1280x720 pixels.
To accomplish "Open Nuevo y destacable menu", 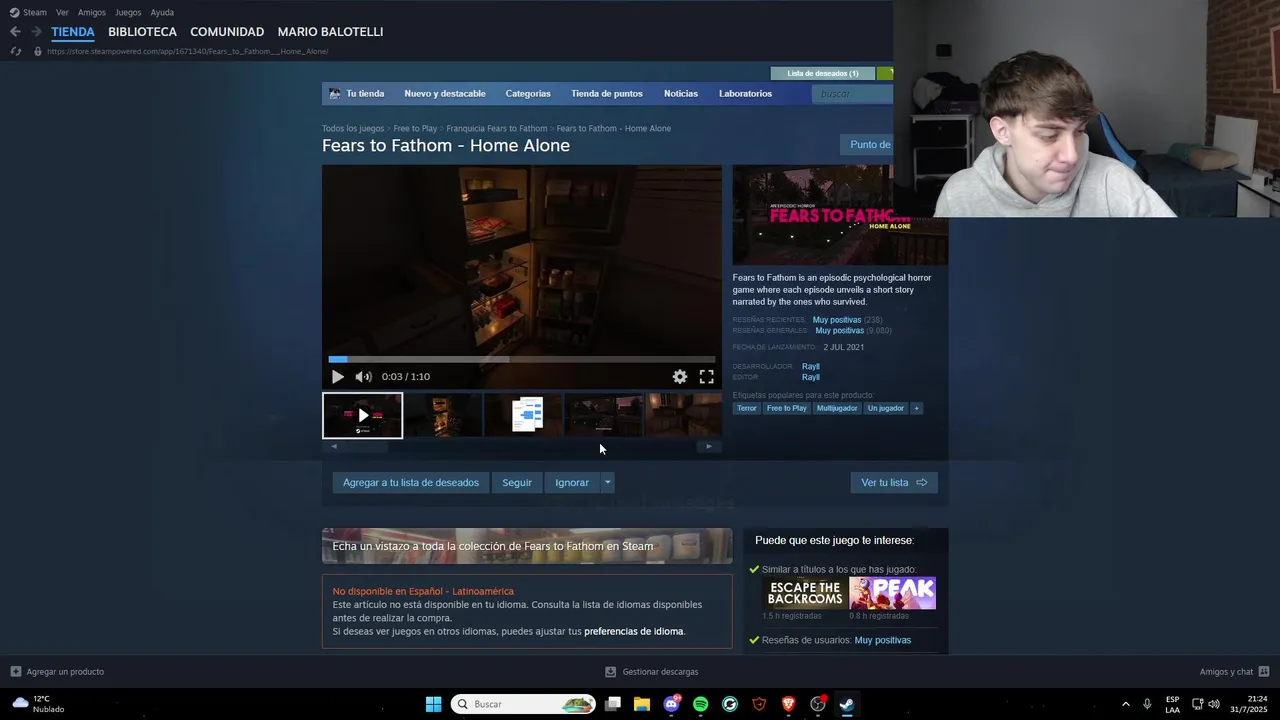I will [445, 94].
